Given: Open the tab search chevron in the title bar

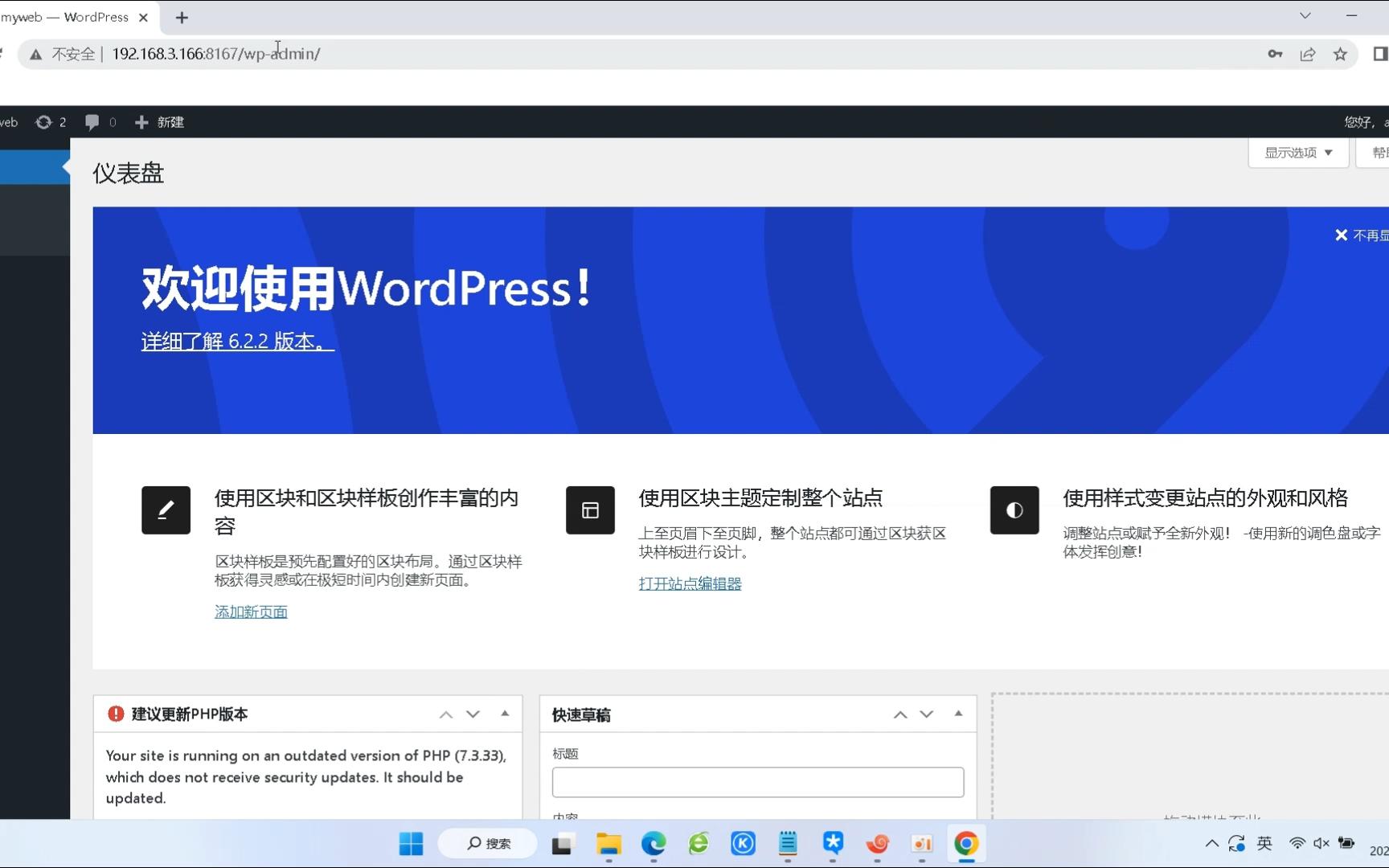Looking at the screenshot, I should [x=1305, y=15].
